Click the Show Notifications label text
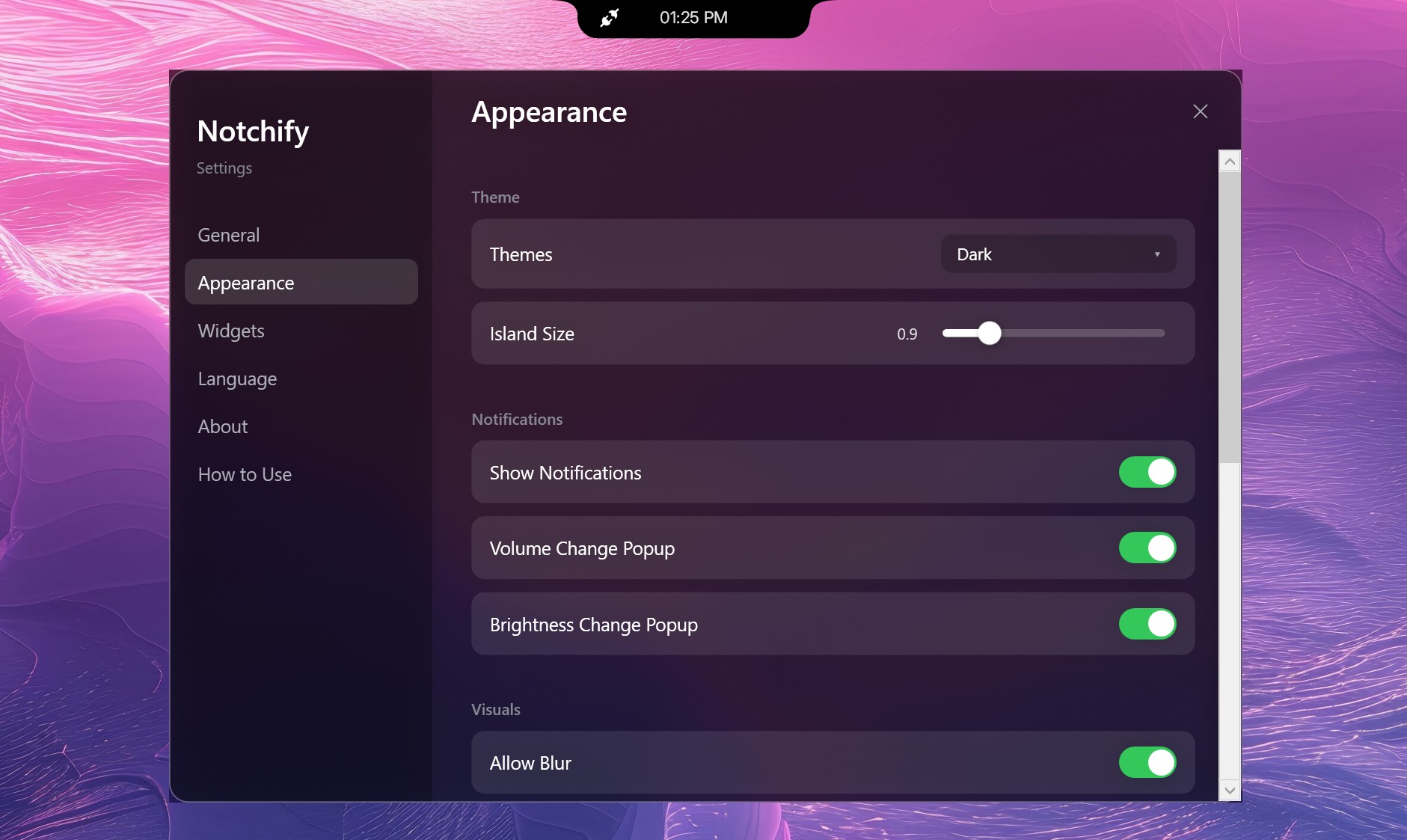The height and width of the screenshot is (840, 1407). (565, 473)
